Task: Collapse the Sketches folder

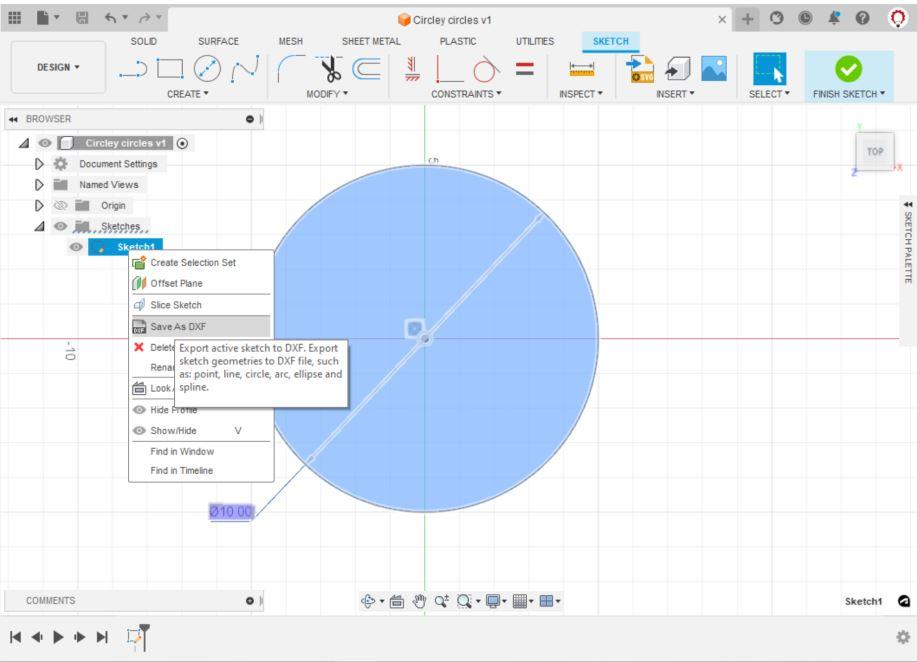Action: tap(39, 226)
